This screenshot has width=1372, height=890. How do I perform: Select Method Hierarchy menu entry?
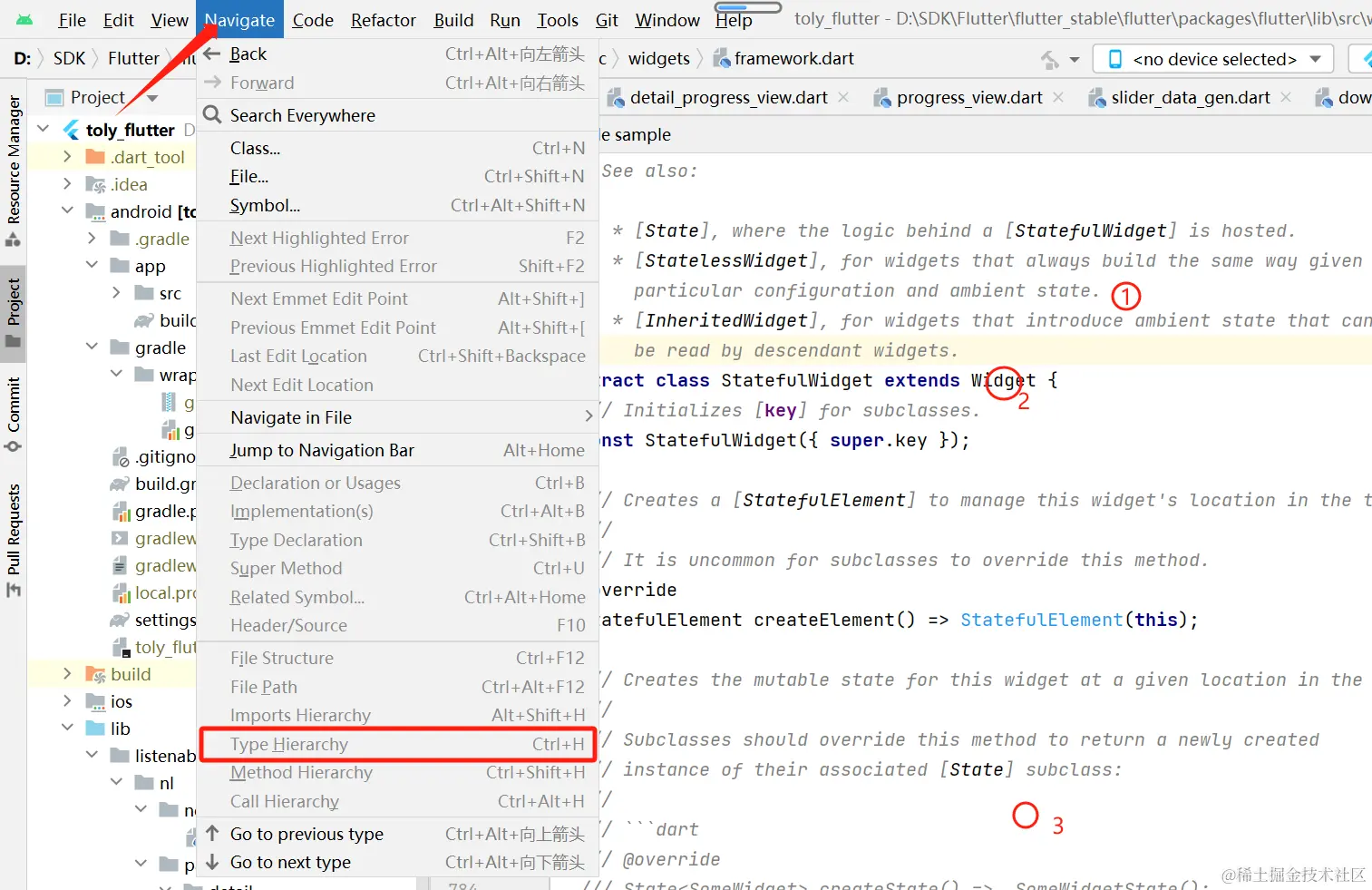397,772
